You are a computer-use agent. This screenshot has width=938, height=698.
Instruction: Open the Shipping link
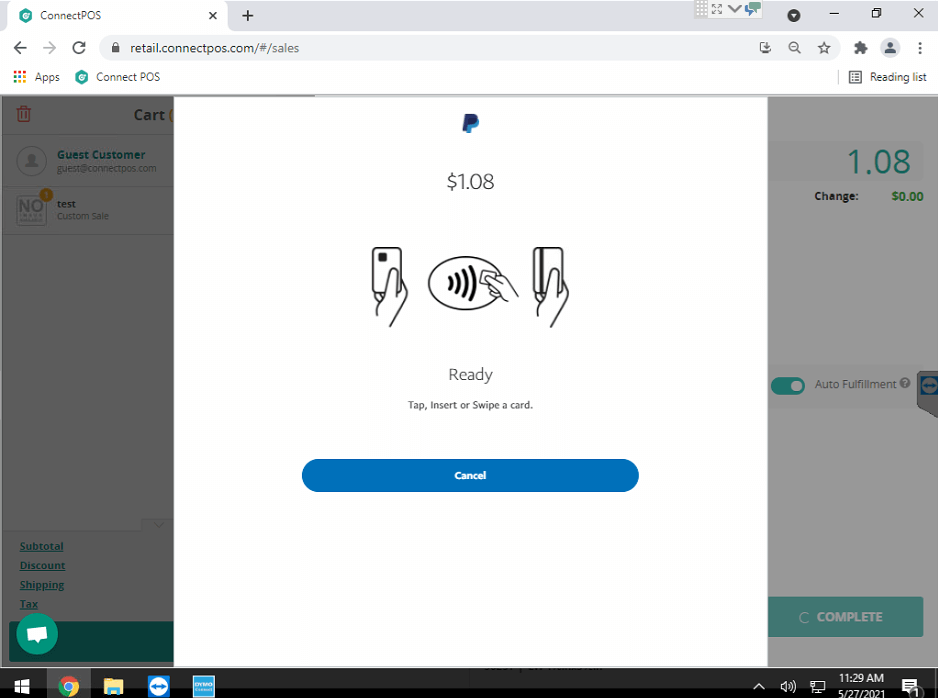[x=42, y=585]
